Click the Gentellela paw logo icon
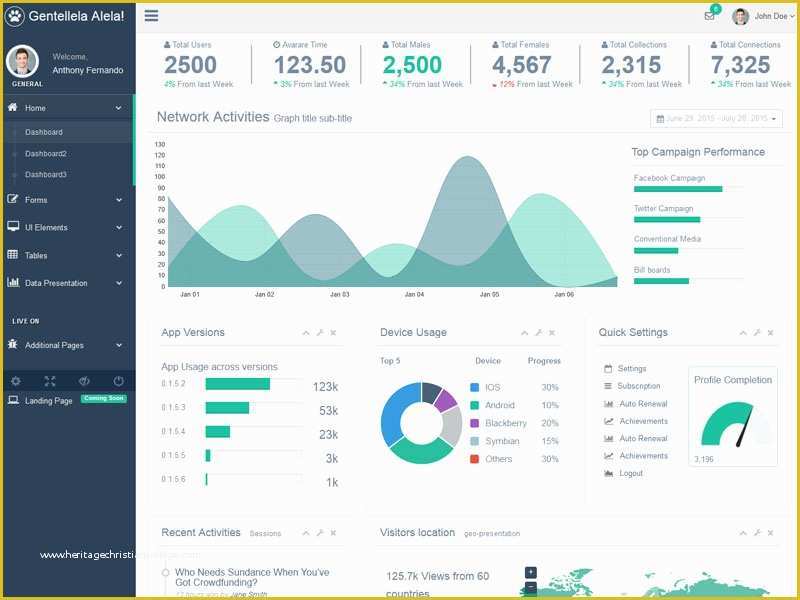 tap(15, 16)
